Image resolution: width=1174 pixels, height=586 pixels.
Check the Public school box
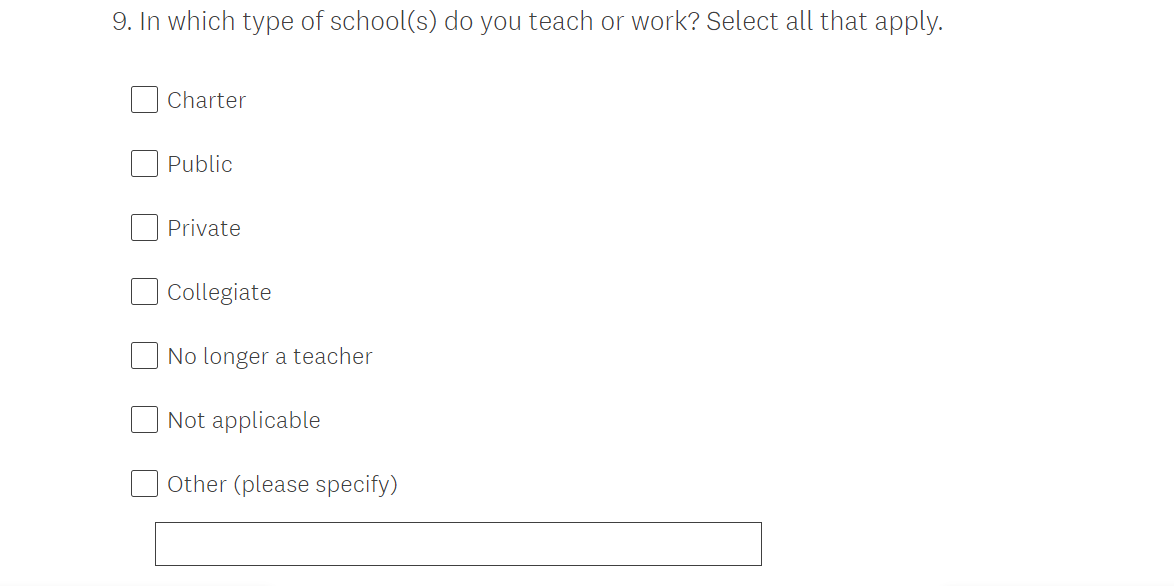144,164
